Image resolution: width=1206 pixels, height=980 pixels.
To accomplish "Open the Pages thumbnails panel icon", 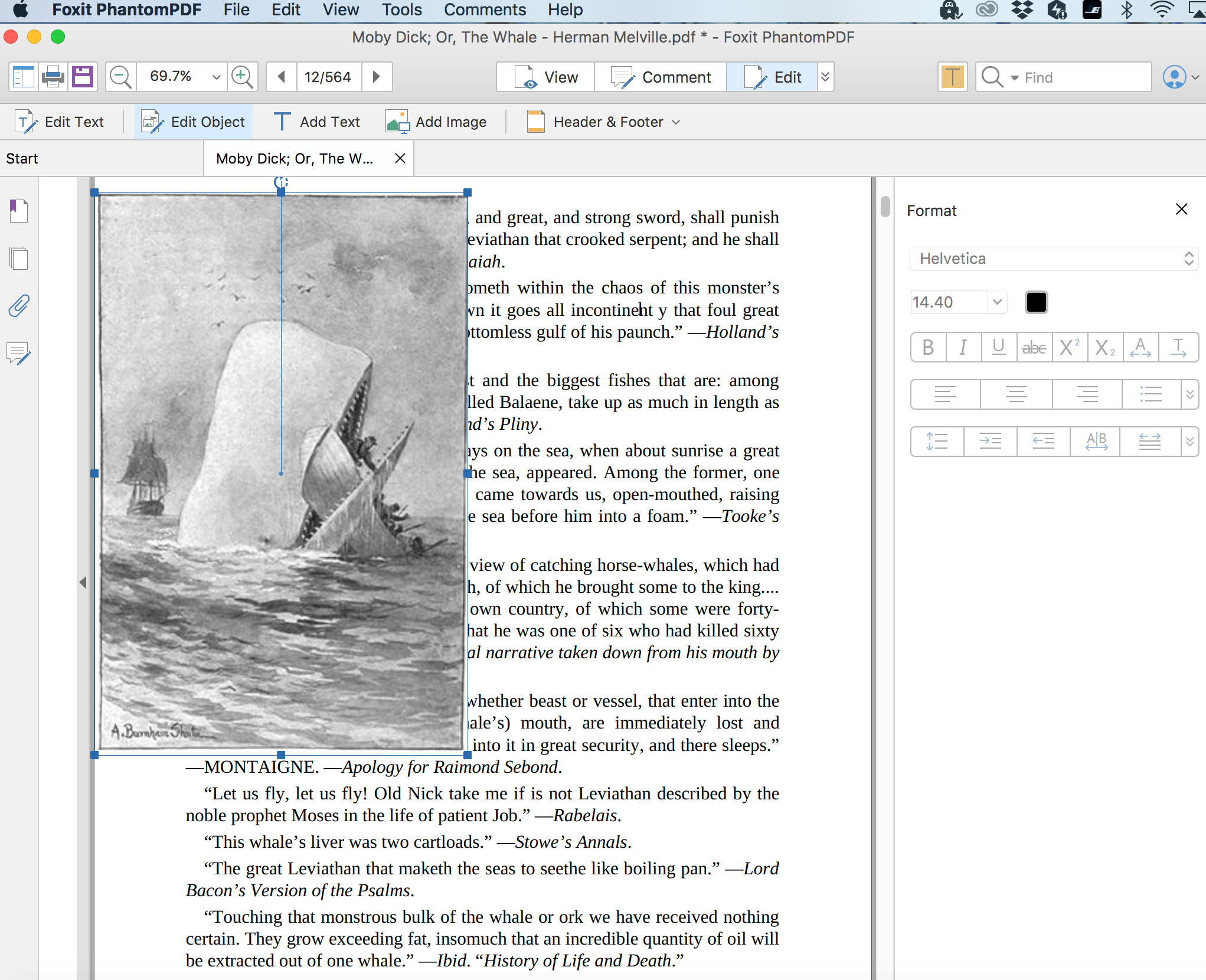I will (19, 258).
